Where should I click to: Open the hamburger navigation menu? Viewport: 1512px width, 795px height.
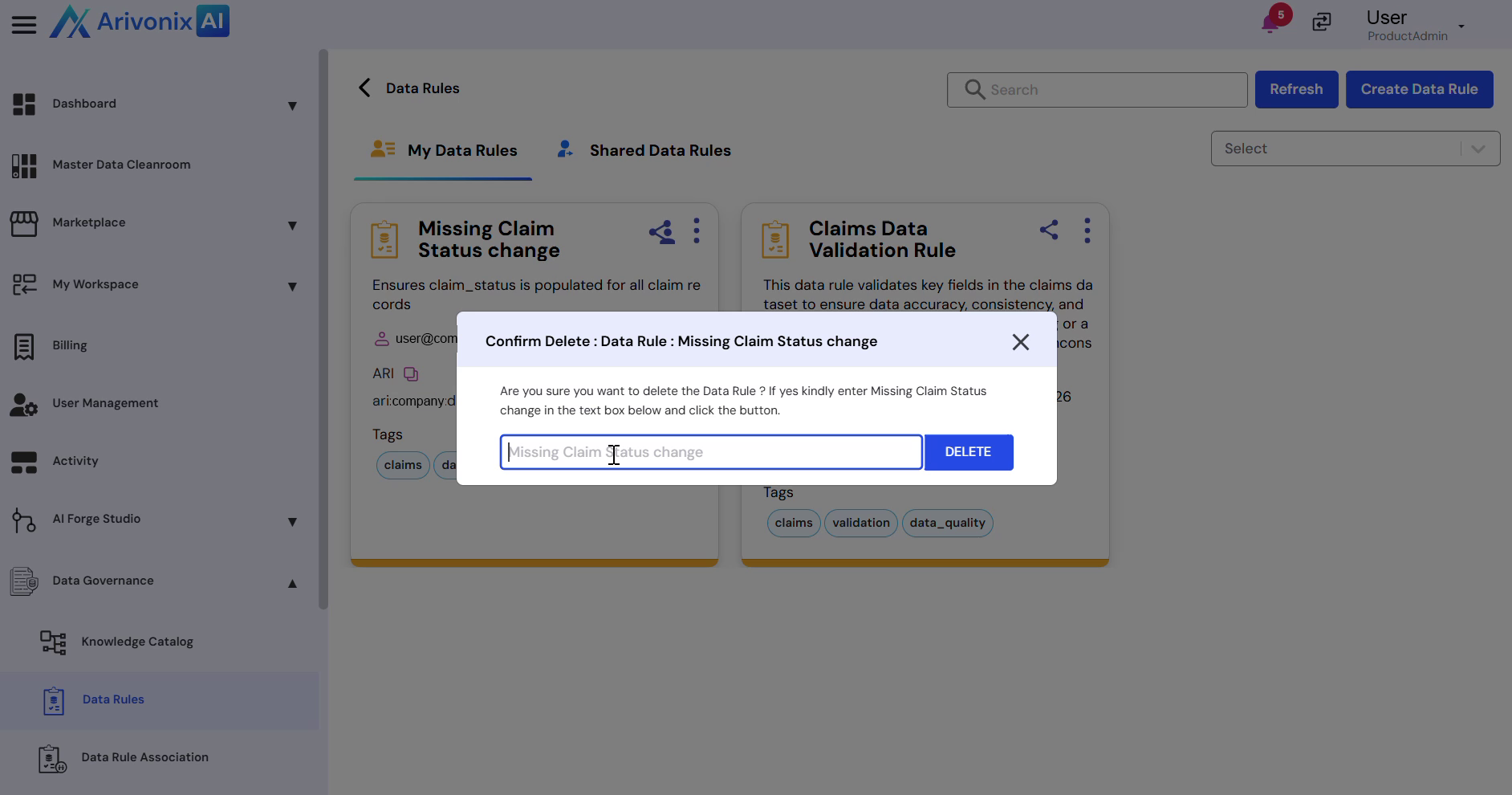pos(24,24)
